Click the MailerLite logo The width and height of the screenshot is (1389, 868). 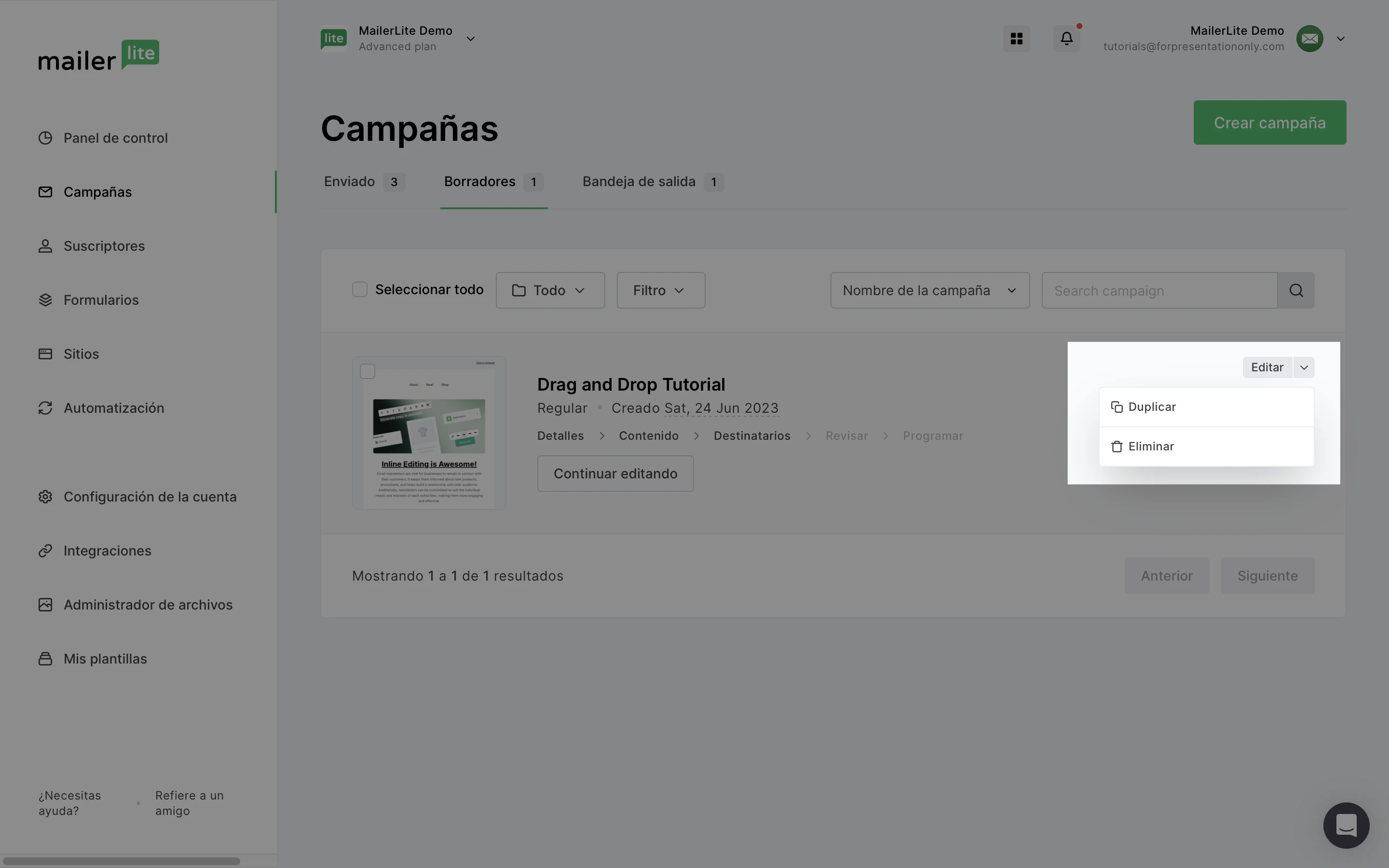[99, 55]
